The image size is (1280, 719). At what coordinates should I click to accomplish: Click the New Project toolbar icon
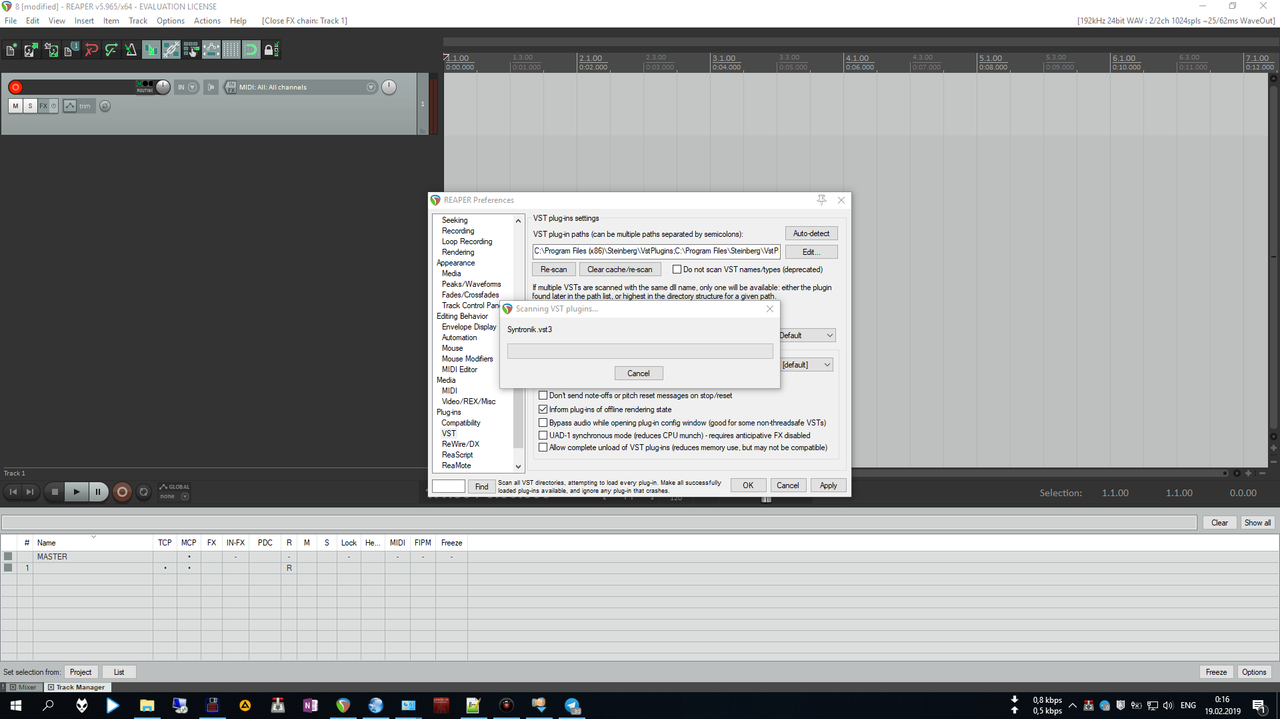coord(11,49)
